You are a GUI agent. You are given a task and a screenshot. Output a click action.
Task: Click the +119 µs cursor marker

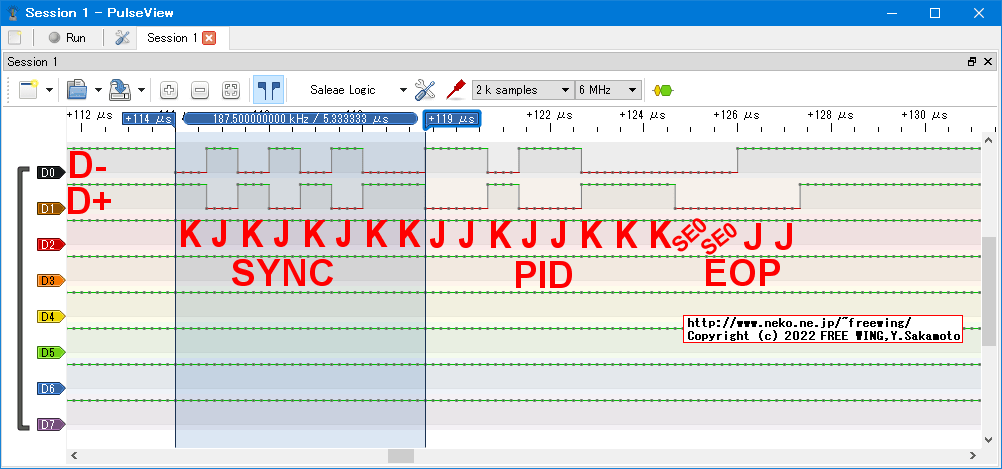coord(452,119)
